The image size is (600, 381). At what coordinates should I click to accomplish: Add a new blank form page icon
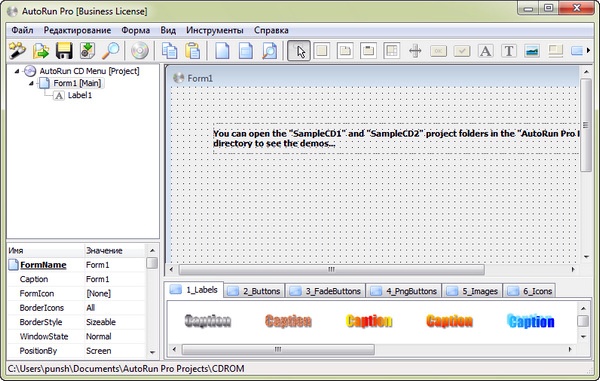point(222,50)
